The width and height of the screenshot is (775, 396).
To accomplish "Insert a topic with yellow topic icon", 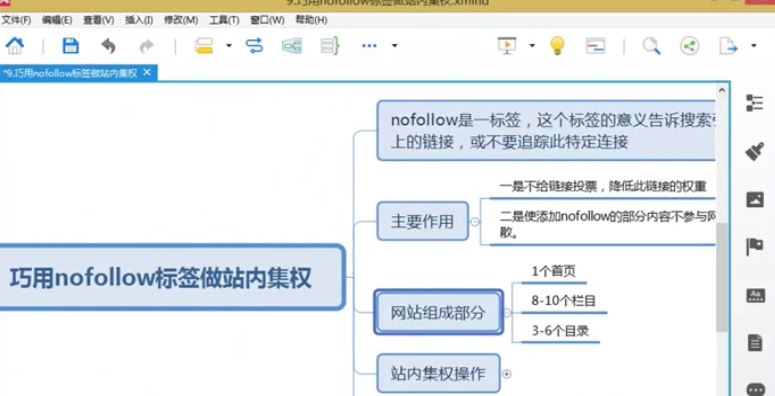I will tap(204, 46).
